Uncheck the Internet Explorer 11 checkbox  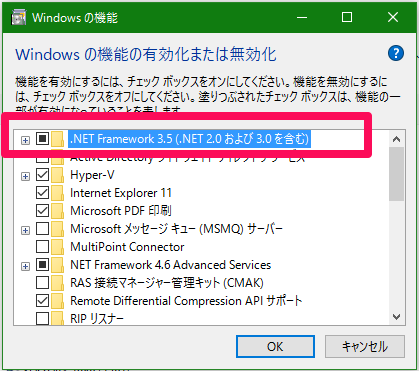click(42, 193)
